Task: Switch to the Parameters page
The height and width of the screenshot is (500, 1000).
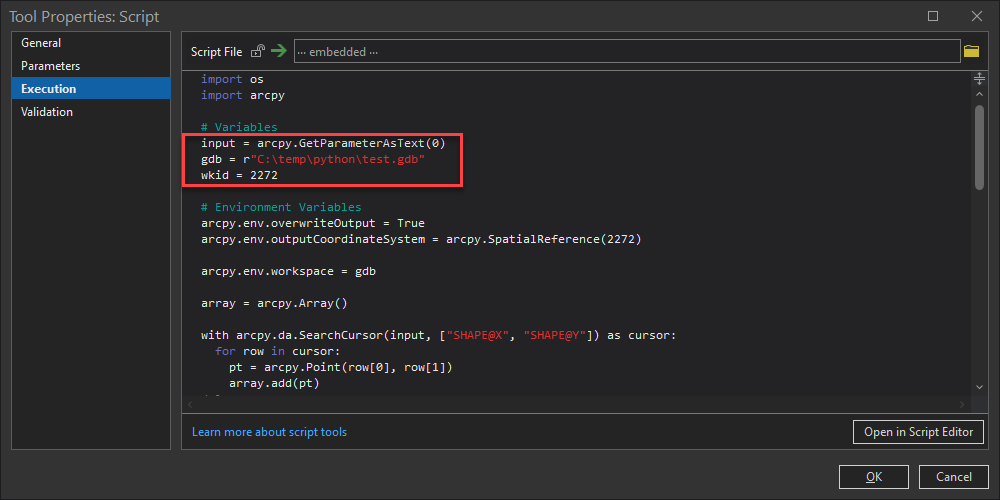Action: tap(50, 66)
